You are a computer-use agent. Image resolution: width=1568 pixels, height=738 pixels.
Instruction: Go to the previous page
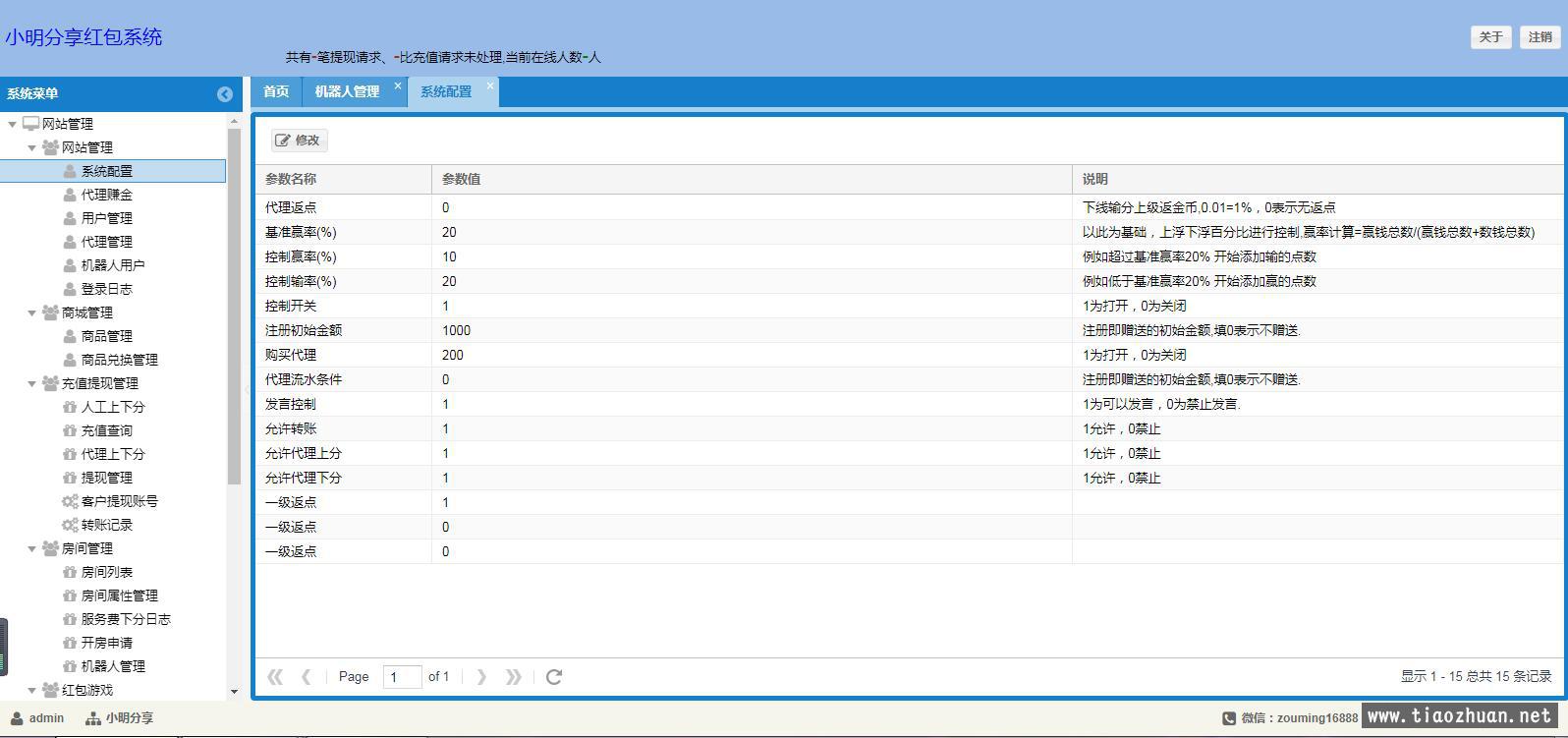click(x=306, y=676)
